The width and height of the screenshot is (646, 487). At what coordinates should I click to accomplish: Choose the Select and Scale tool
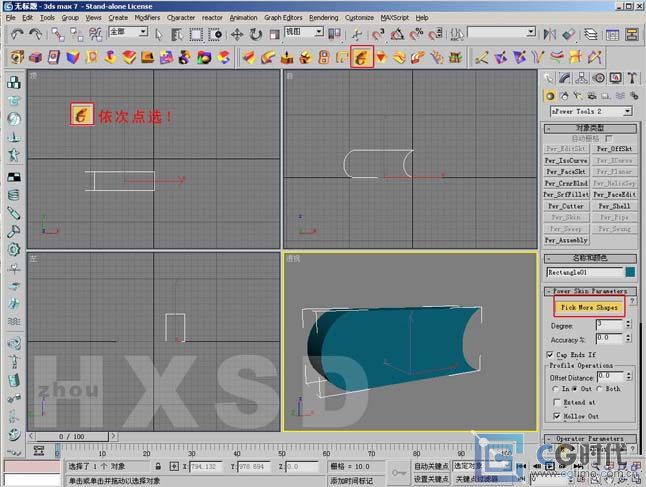(x=274, y=35)
